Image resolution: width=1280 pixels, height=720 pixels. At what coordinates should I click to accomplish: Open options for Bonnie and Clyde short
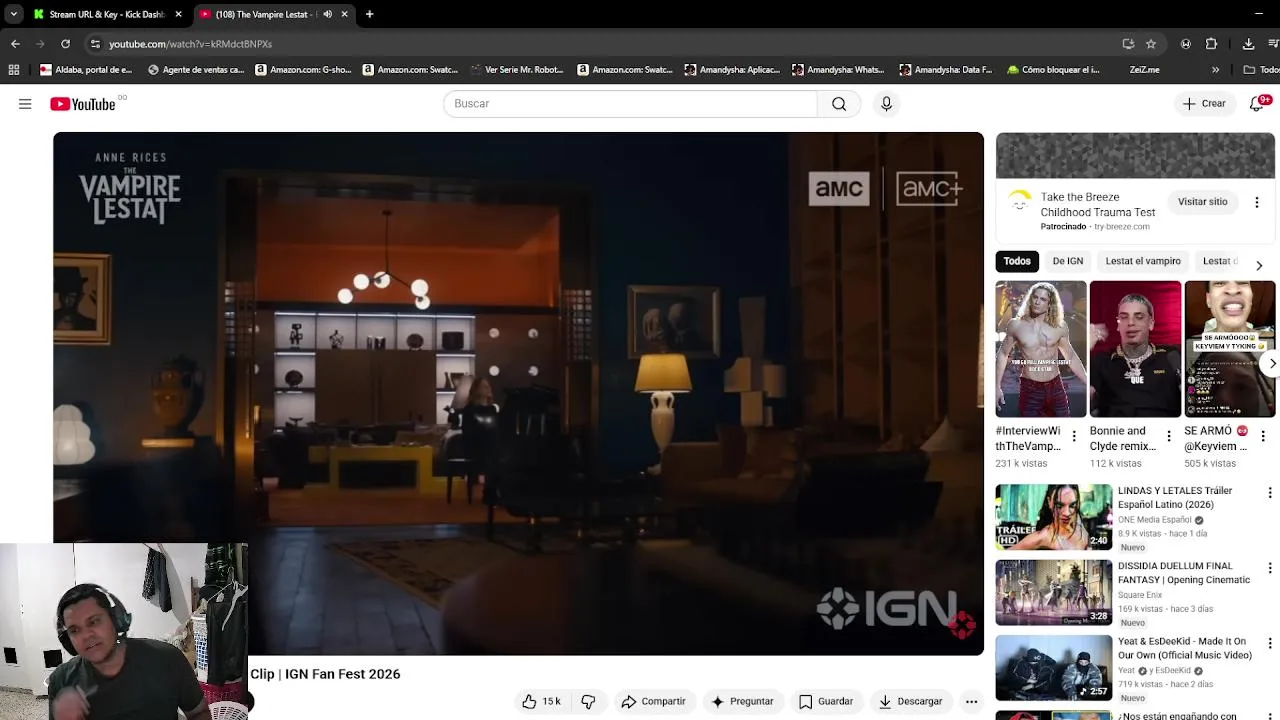pos(1168,436)
